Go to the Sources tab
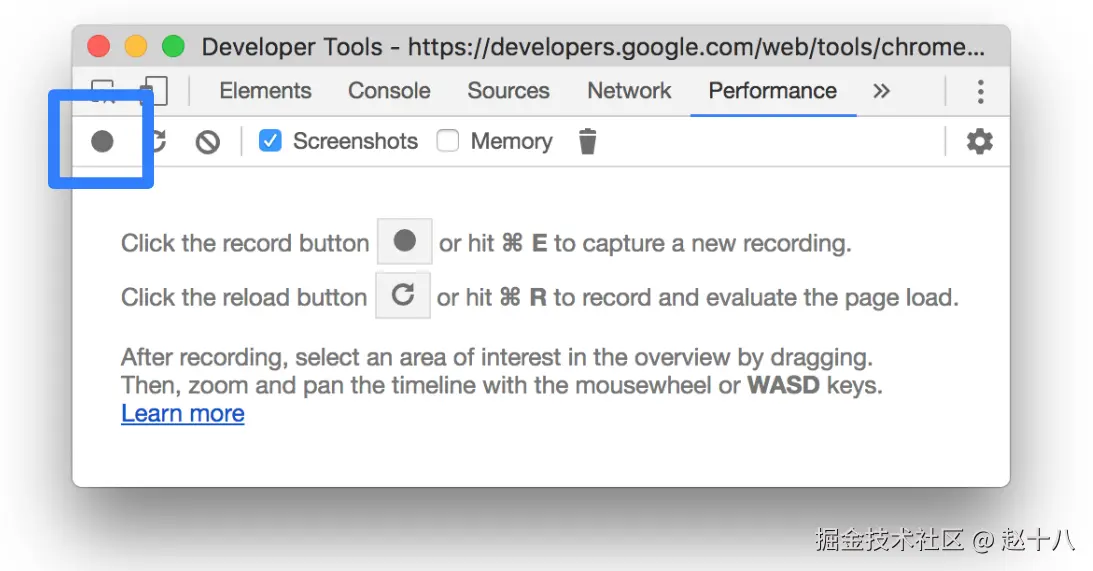The image size is (1093, 571). click(508, 91)
